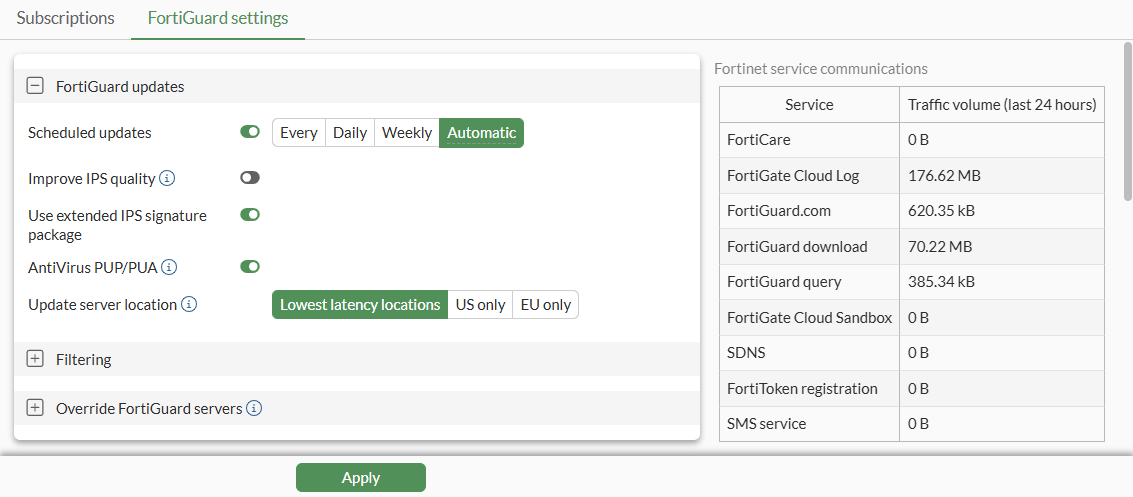Select Daily scheduled updates

click(350, 133)
